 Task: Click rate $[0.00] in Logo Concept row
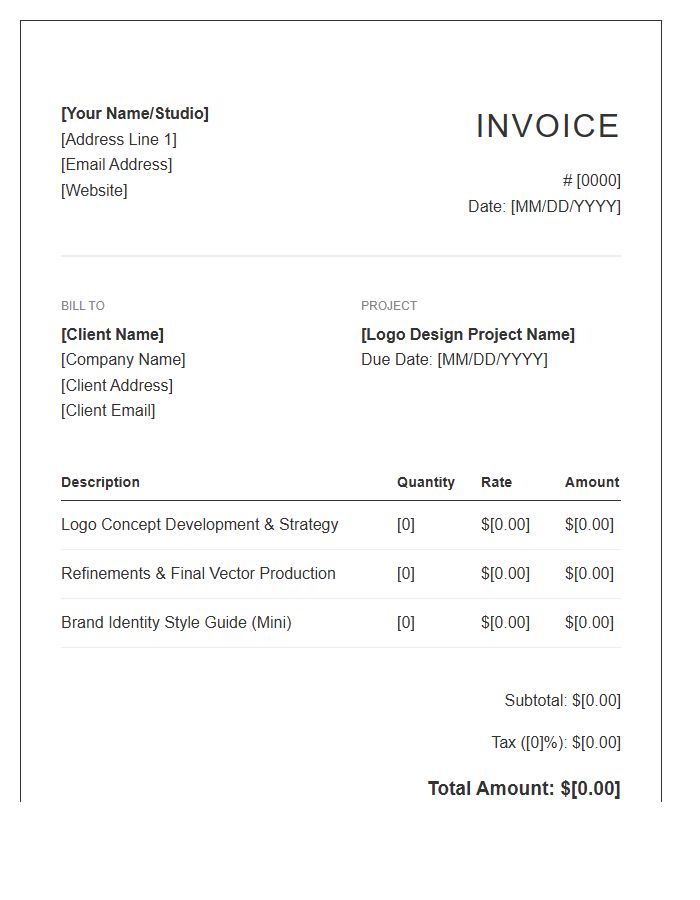[x=505, y=525]
